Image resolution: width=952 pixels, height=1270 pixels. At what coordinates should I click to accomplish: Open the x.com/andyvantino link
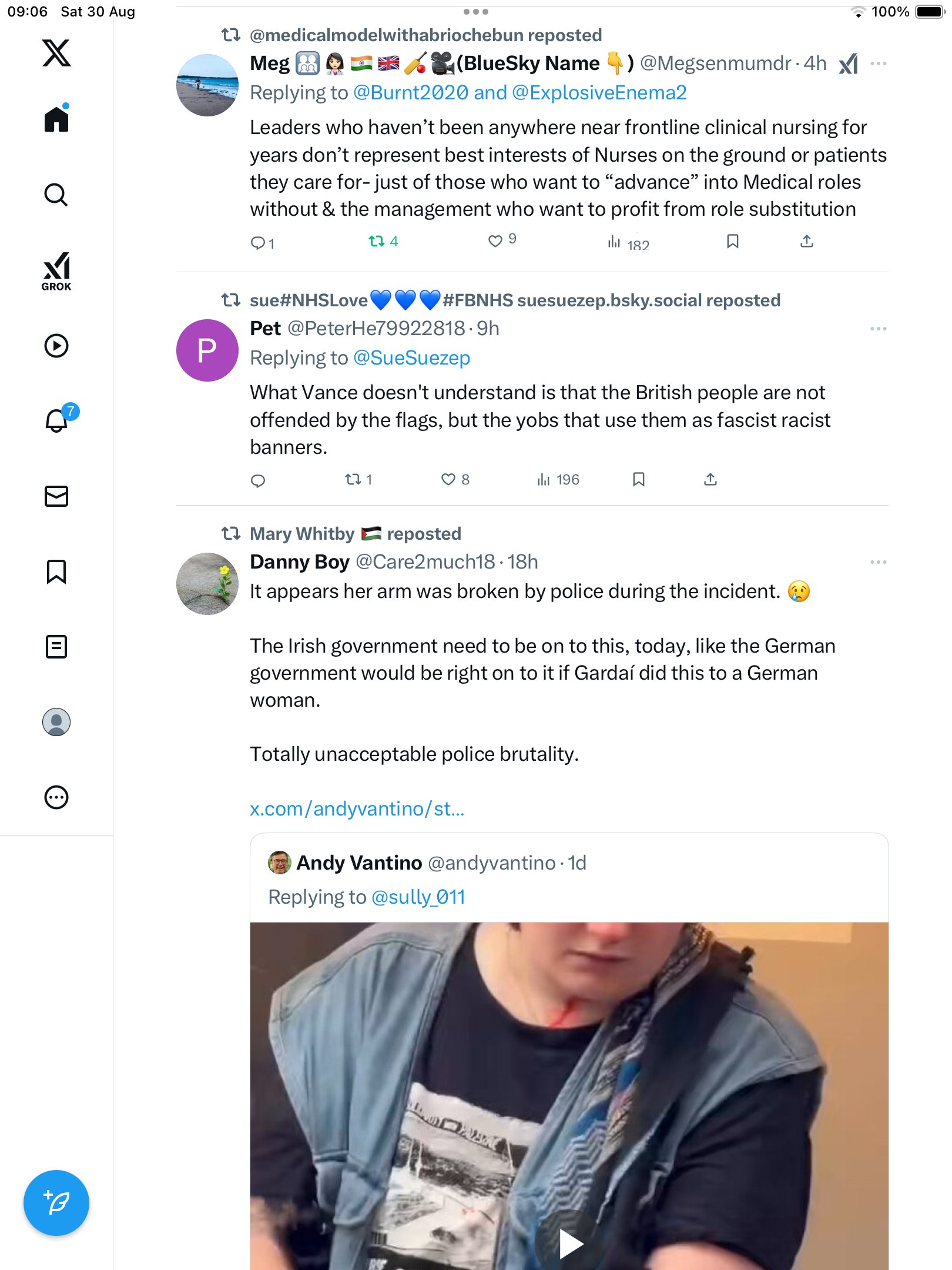point(357,809)
